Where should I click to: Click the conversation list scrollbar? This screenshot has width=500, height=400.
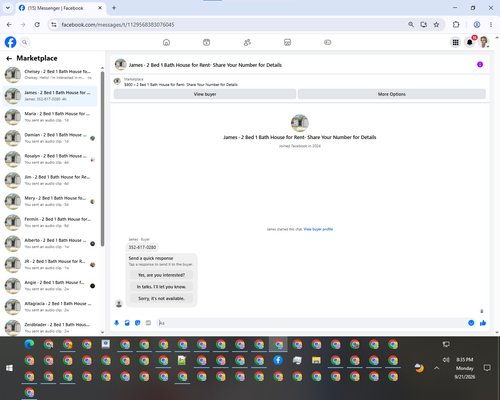click(102, 159)
